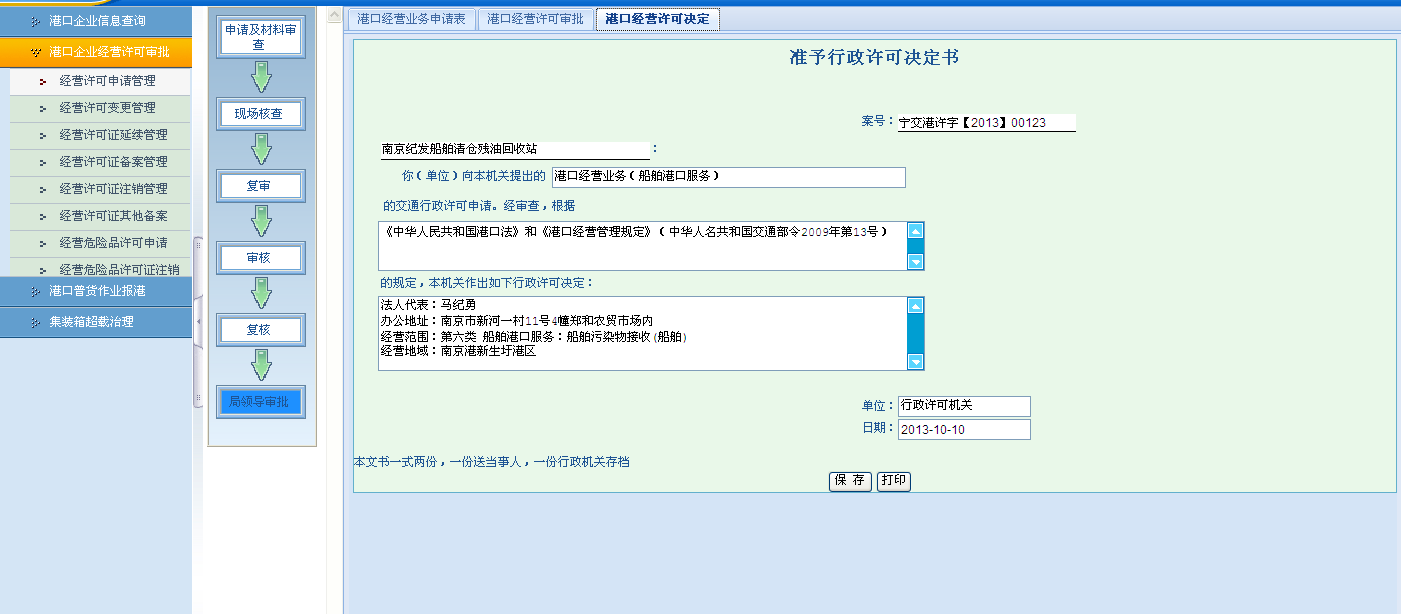Expand 港口企业信息查询 sidebar section
The height and width of the screenshot is (614, 1401).
click(96, 20)
